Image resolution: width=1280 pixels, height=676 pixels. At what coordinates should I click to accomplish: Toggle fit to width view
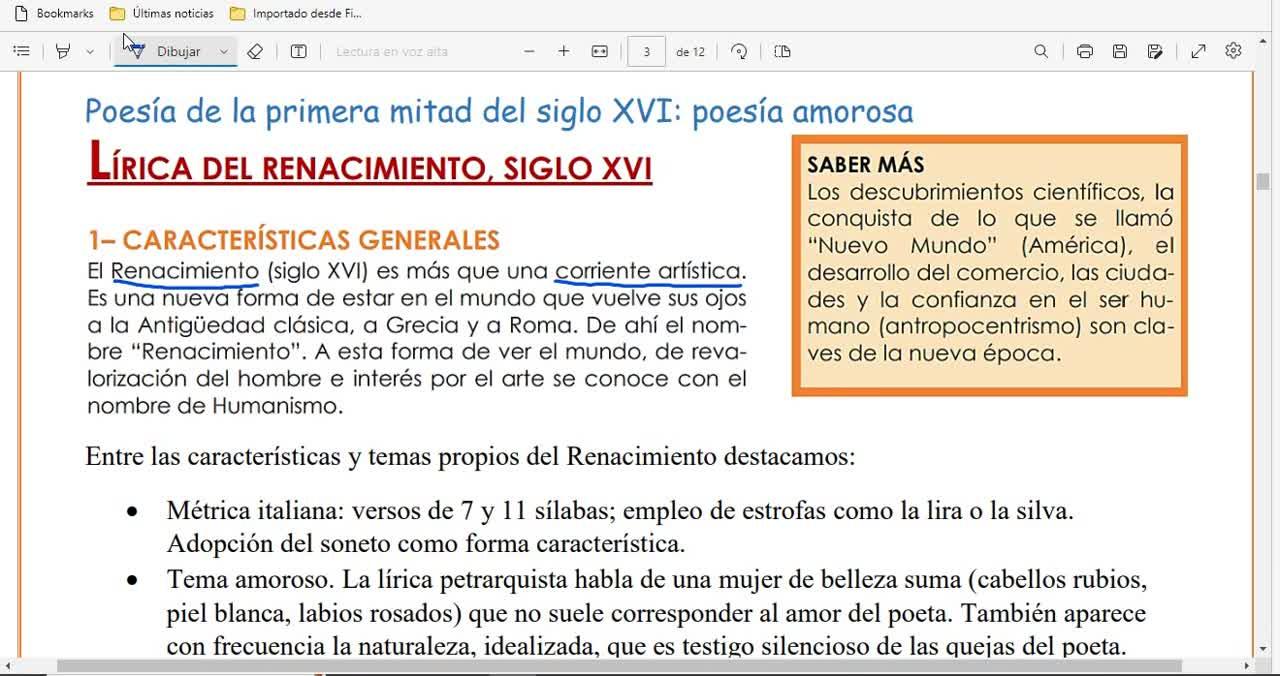(x=599, y=51)
